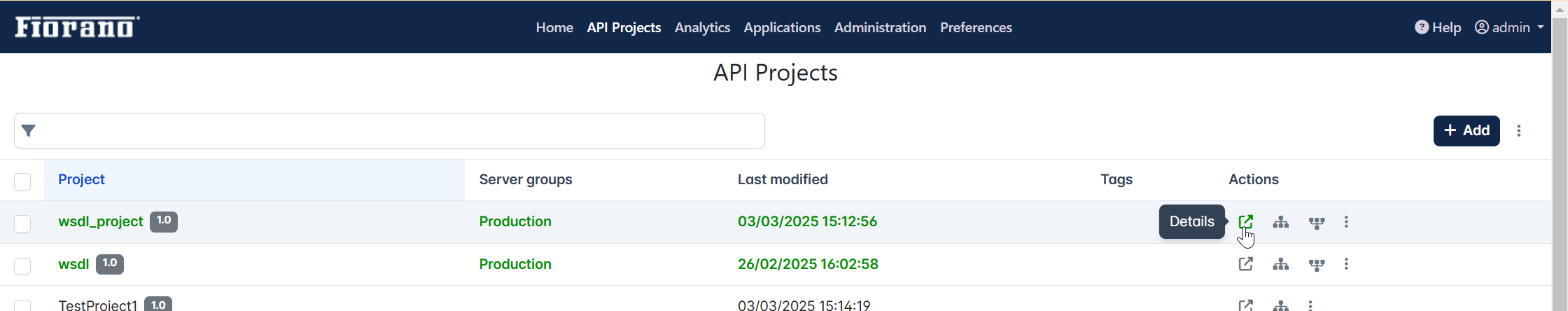Click hierarchy icon in wsdl row
The height and width of the screenshot is (311, 1568).
tap(1280, 264)
